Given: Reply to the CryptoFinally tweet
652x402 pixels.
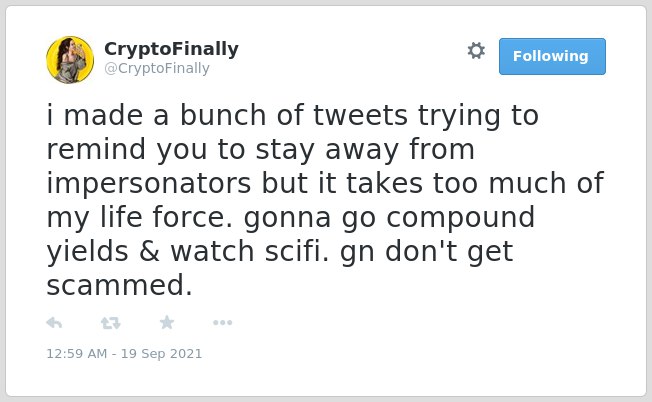Looking at the screenshot, I should pyautogui.click(x=54, y=323).
